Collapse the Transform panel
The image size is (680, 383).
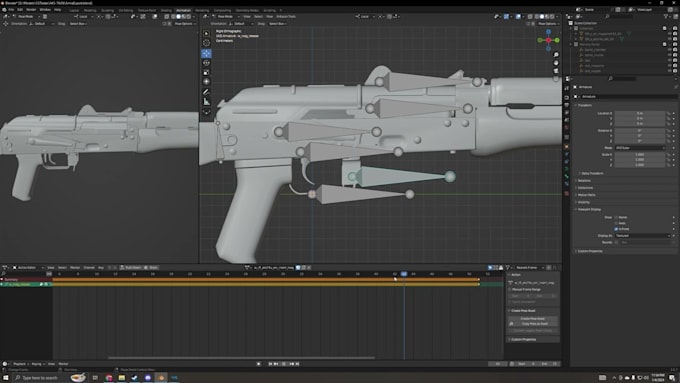tap(585, 105)
